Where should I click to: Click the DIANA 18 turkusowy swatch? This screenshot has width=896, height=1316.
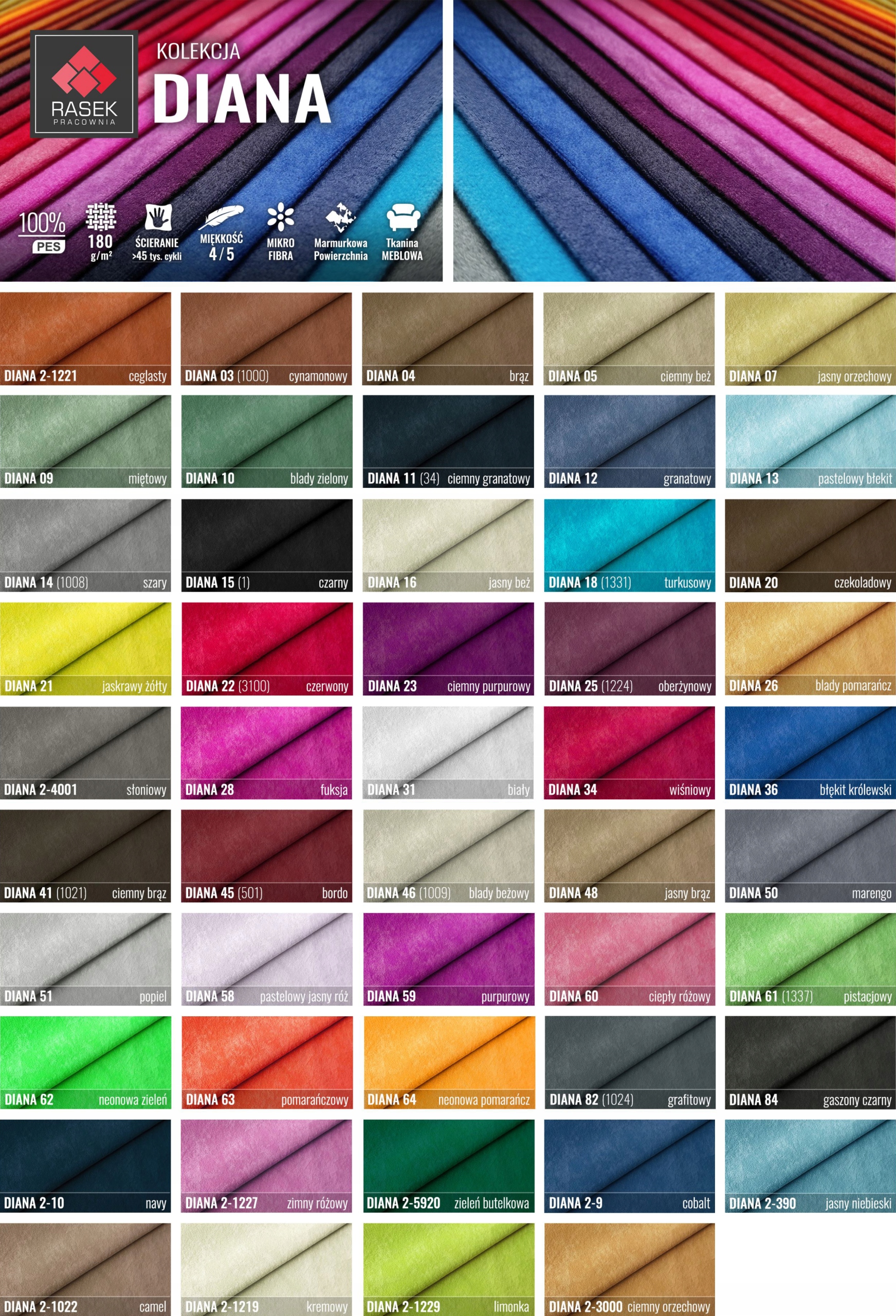pos(630,545)
